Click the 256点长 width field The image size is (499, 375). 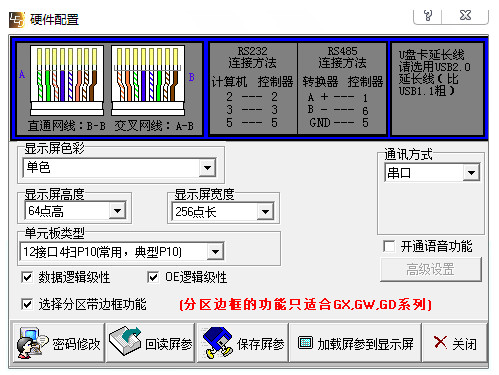[223, 211]
